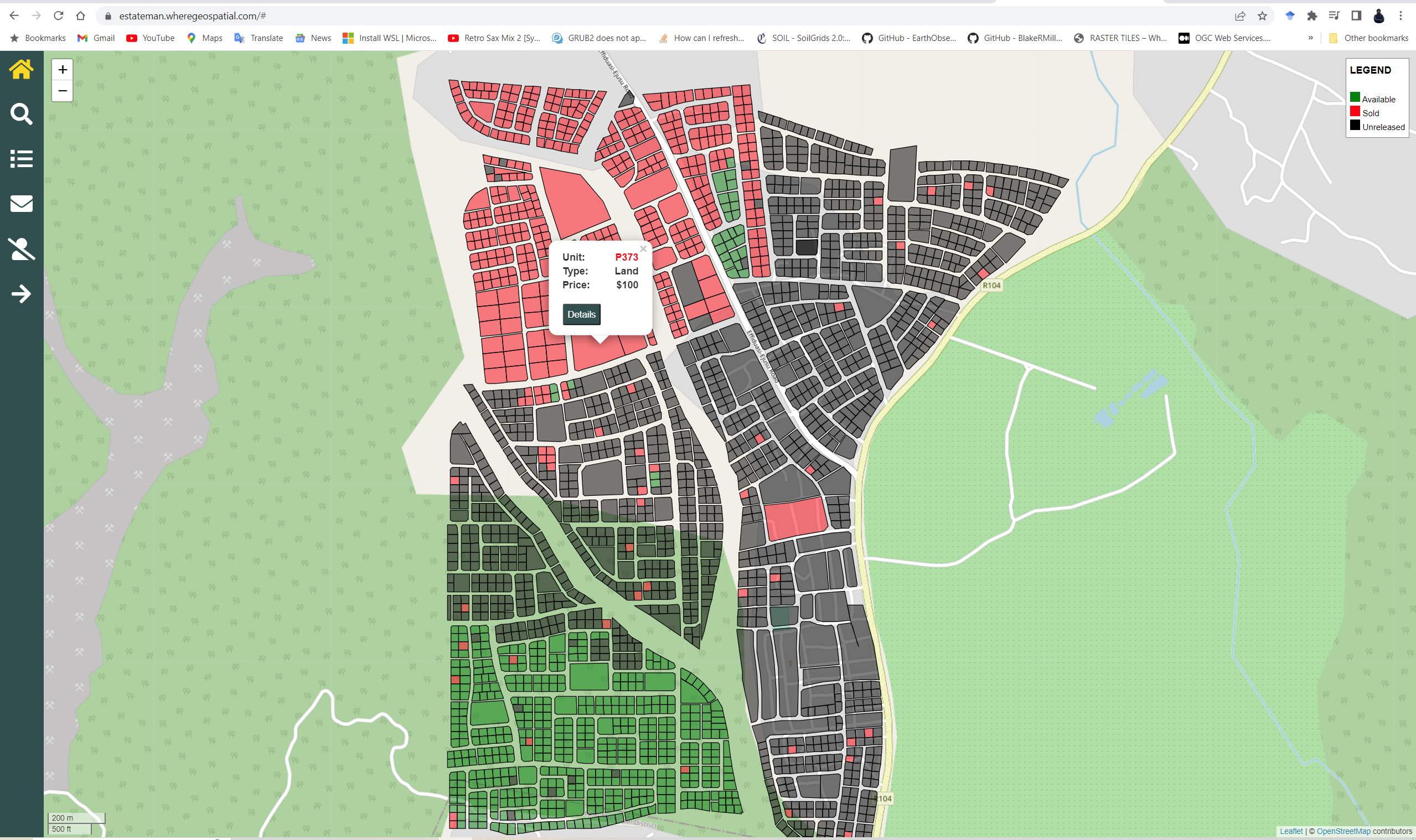This screenshot has width=1416, height=840.
Task: Open the Chrome extensions puzzle icon
Action: tap(1312, 16)
